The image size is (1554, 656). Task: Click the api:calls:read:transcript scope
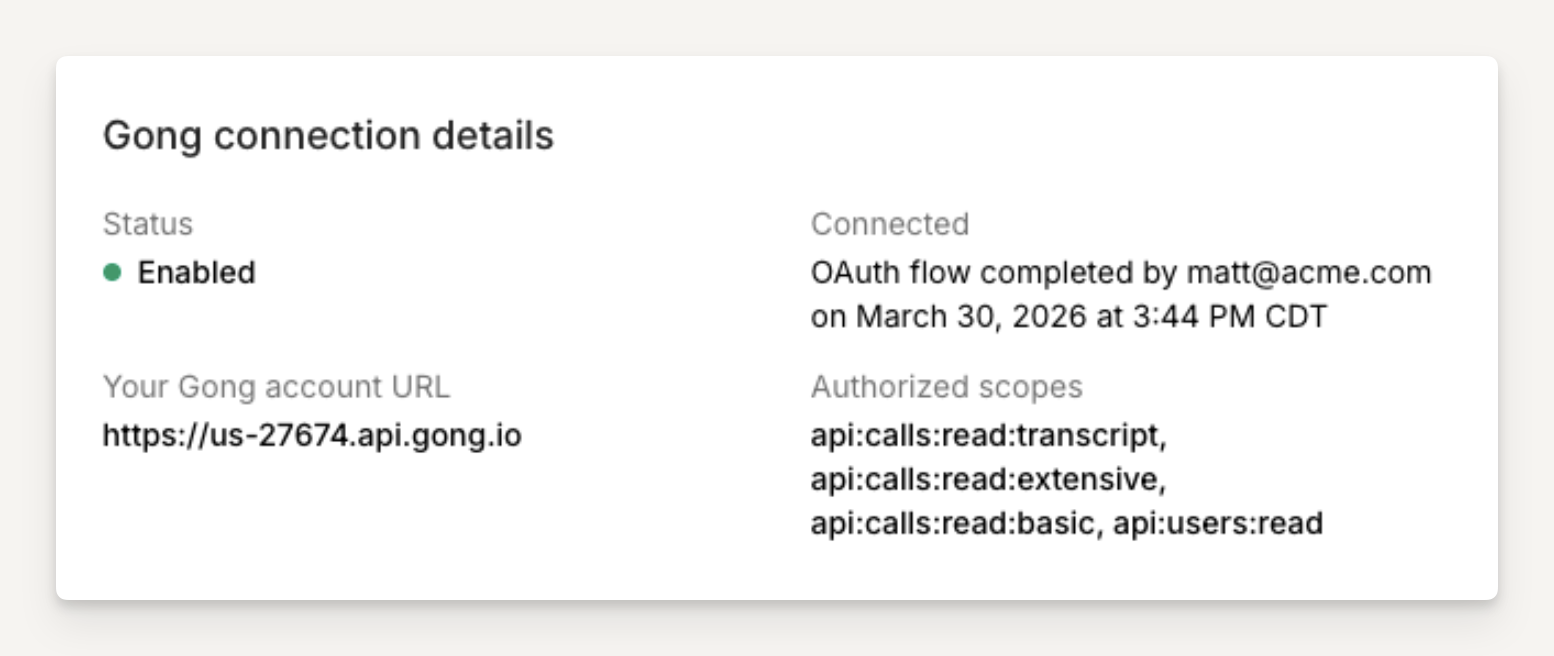[x=986, y=436]
